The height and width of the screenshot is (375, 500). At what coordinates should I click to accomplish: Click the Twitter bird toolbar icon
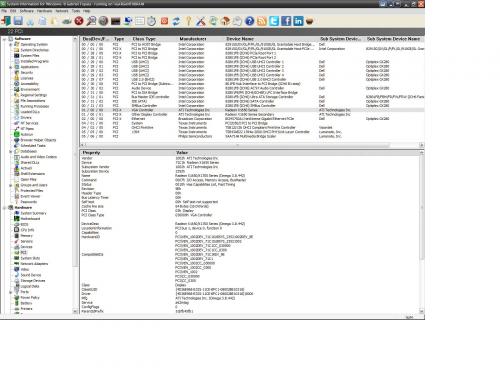click(274, 21)
